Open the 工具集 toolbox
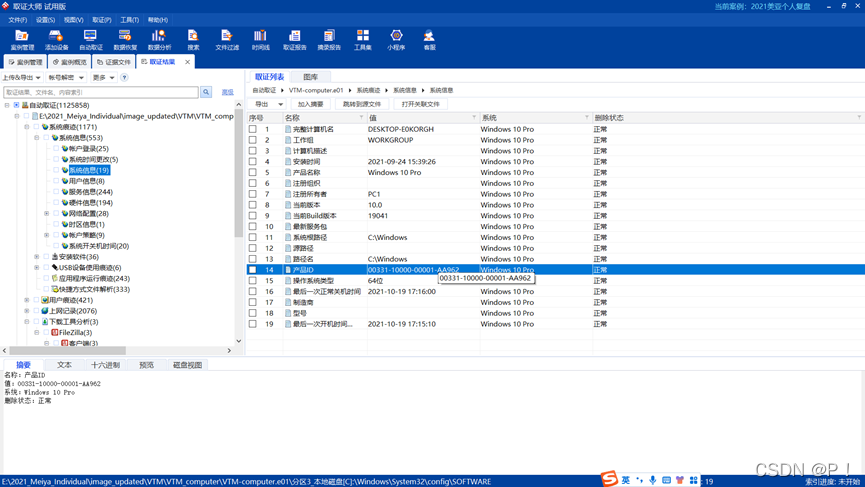 tap(362, 40)
